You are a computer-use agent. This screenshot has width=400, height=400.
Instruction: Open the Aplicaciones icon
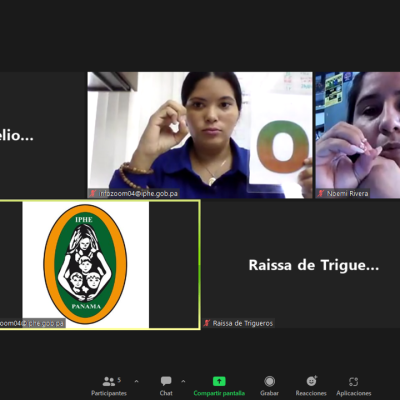[x=353, y=381]
